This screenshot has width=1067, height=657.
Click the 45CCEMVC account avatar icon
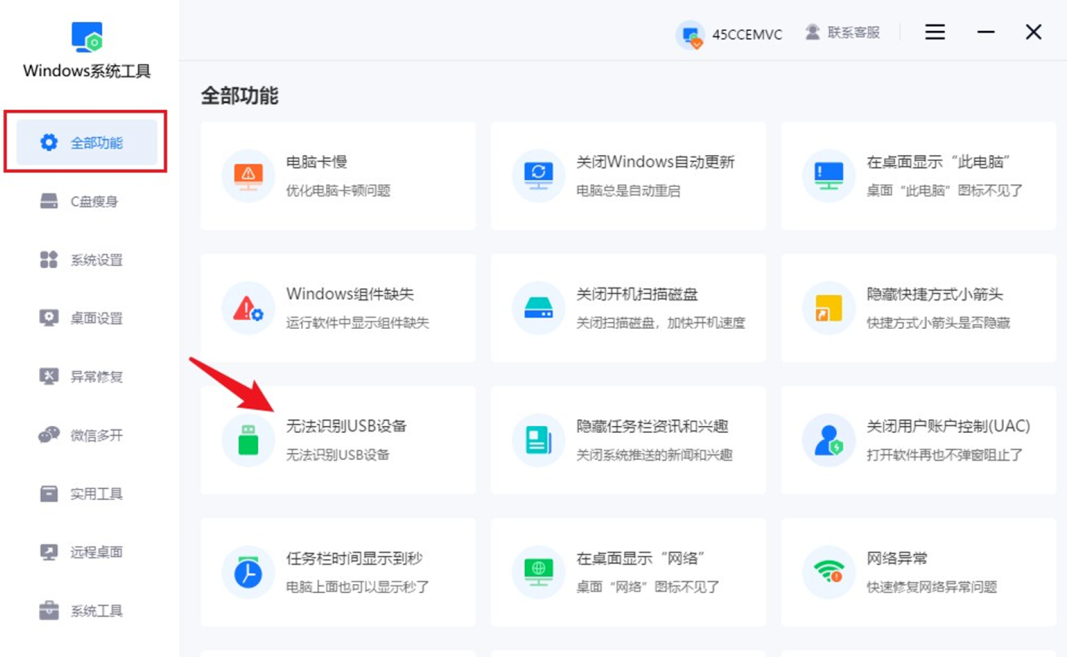(x=691, y=34)
